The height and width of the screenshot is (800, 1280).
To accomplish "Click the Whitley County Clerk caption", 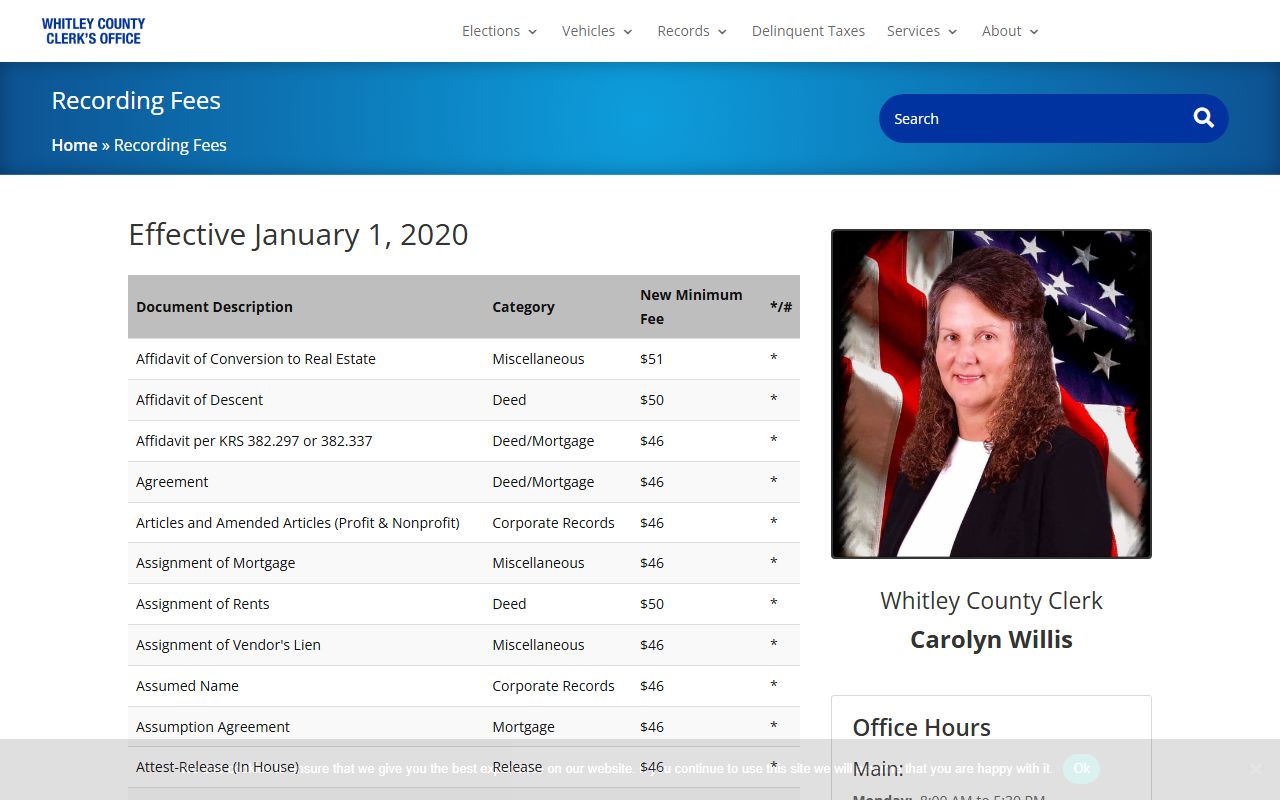I will tap(991, 601).
